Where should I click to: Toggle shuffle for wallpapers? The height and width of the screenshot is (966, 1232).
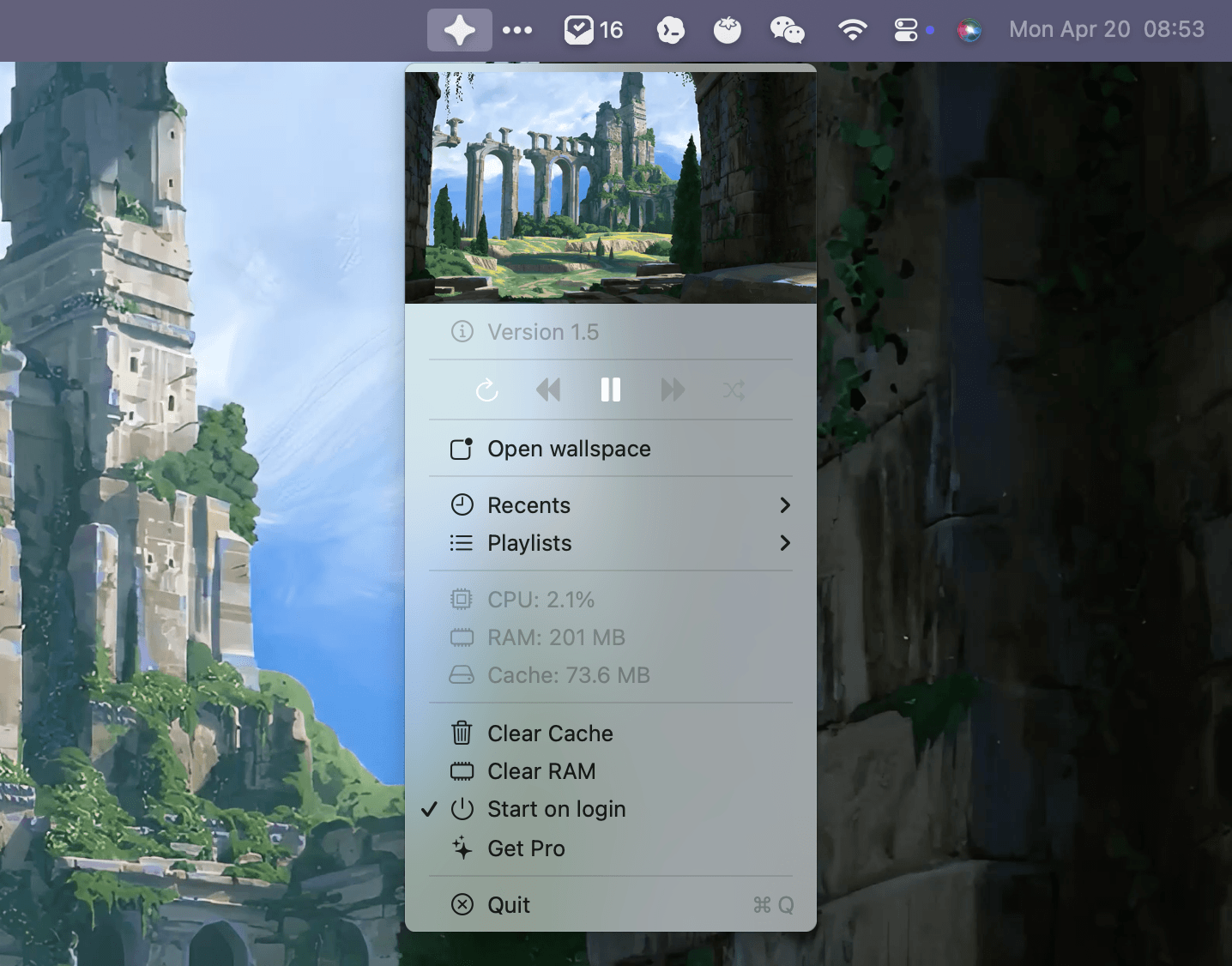pyautogui.click(x=734, y=390)
